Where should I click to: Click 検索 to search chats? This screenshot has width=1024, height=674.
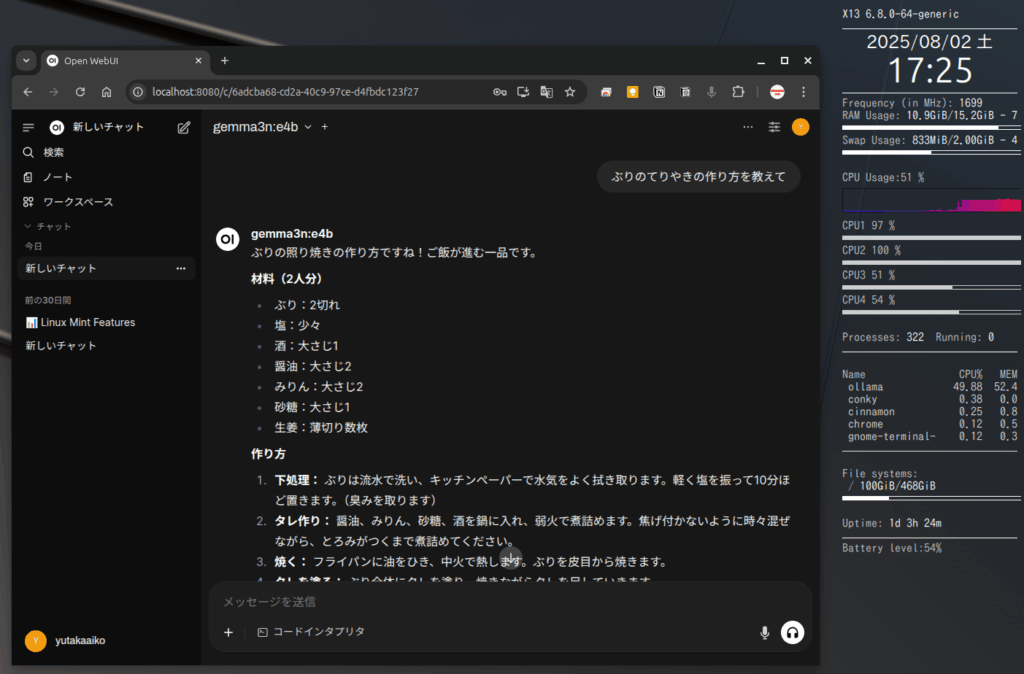[x=53, y=152]
